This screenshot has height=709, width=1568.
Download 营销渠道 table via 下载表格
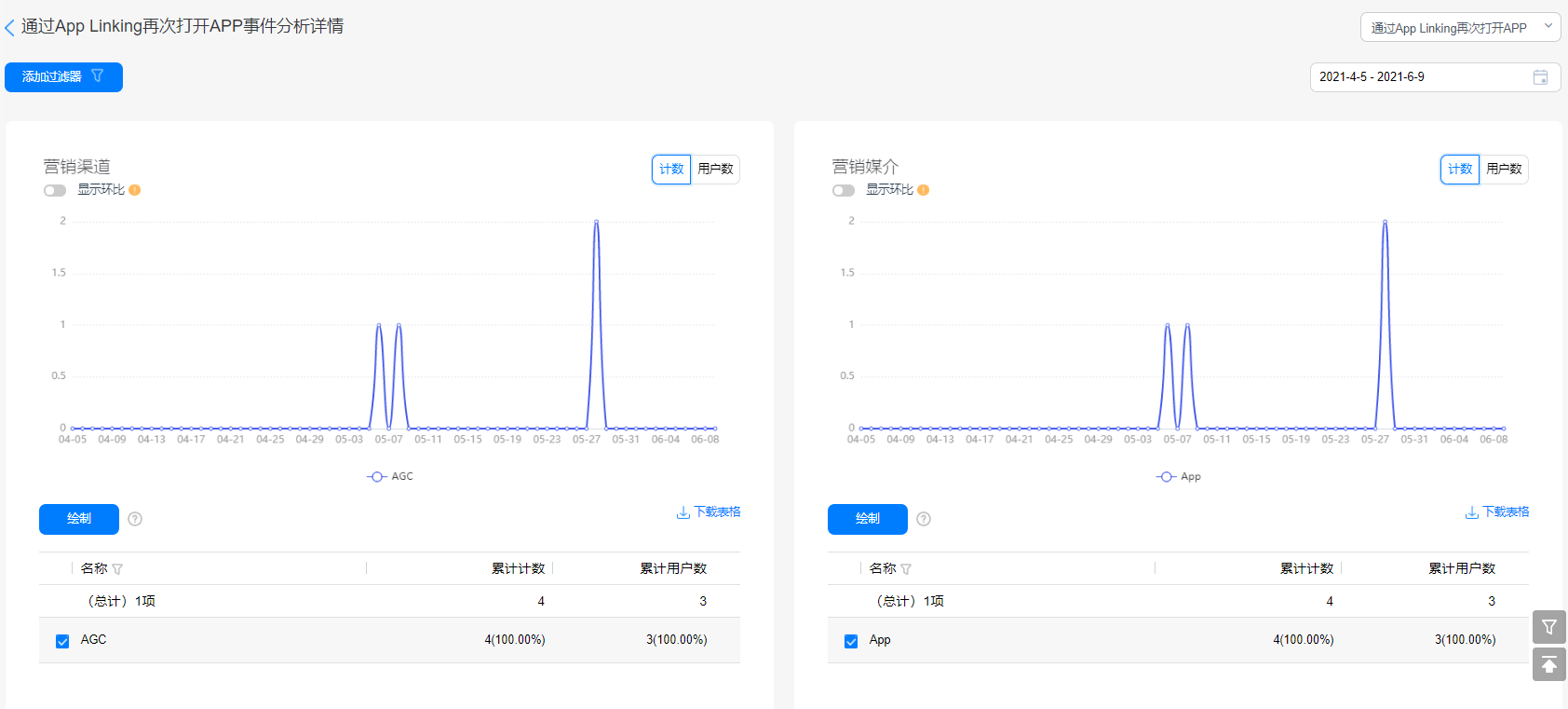[709, 512]
